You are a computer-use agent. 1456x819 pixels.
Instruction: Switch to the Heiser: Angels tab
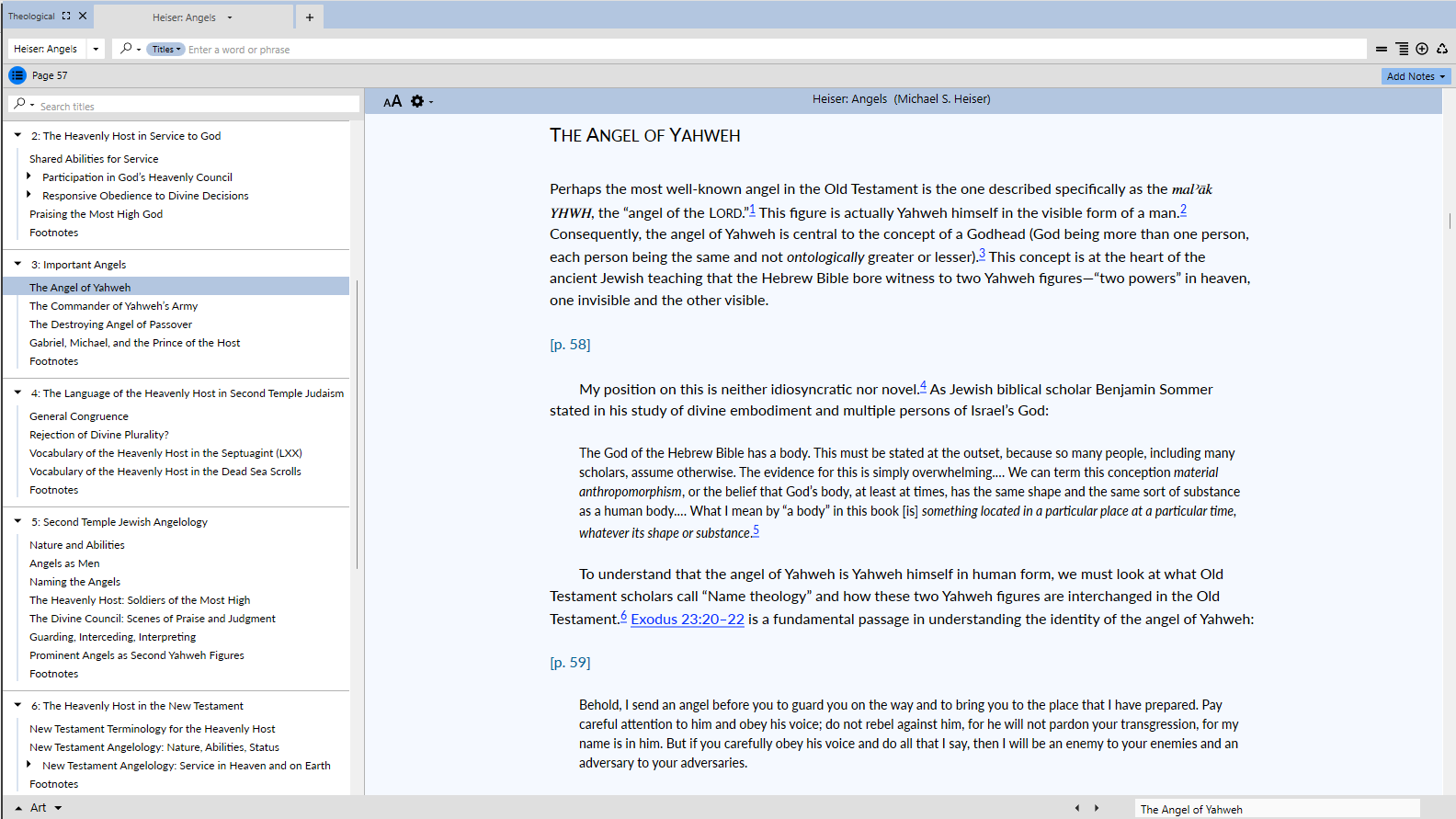coord(185,17)
